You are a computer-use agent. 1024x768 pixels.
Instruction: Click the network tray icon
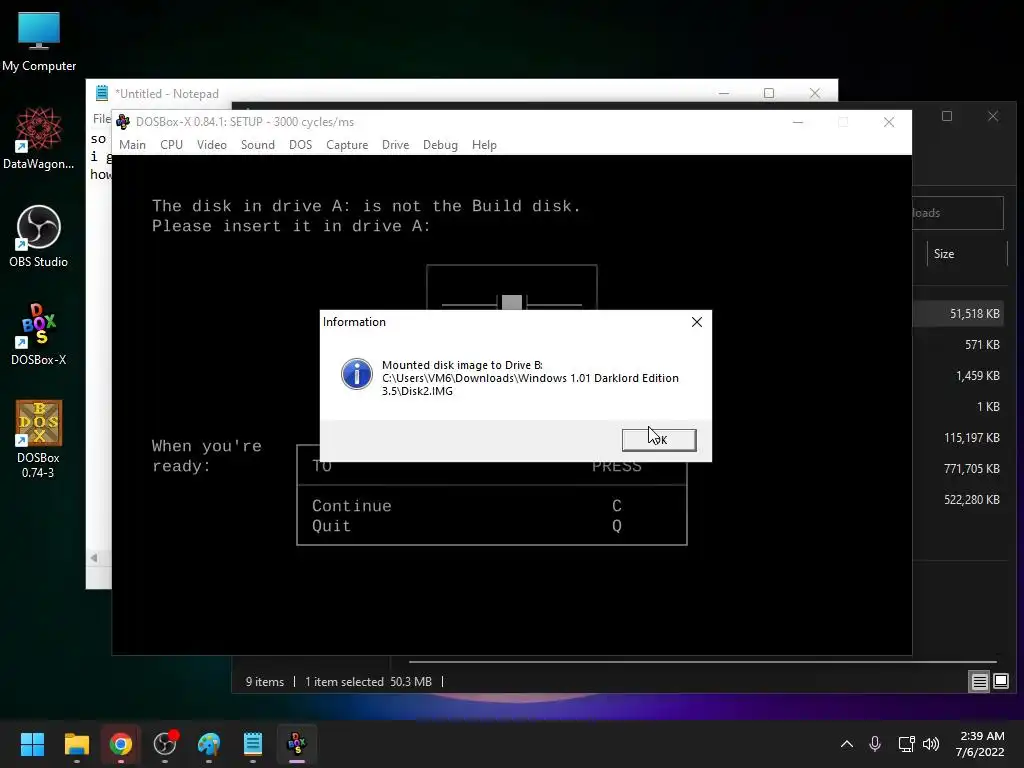(906, 744)
